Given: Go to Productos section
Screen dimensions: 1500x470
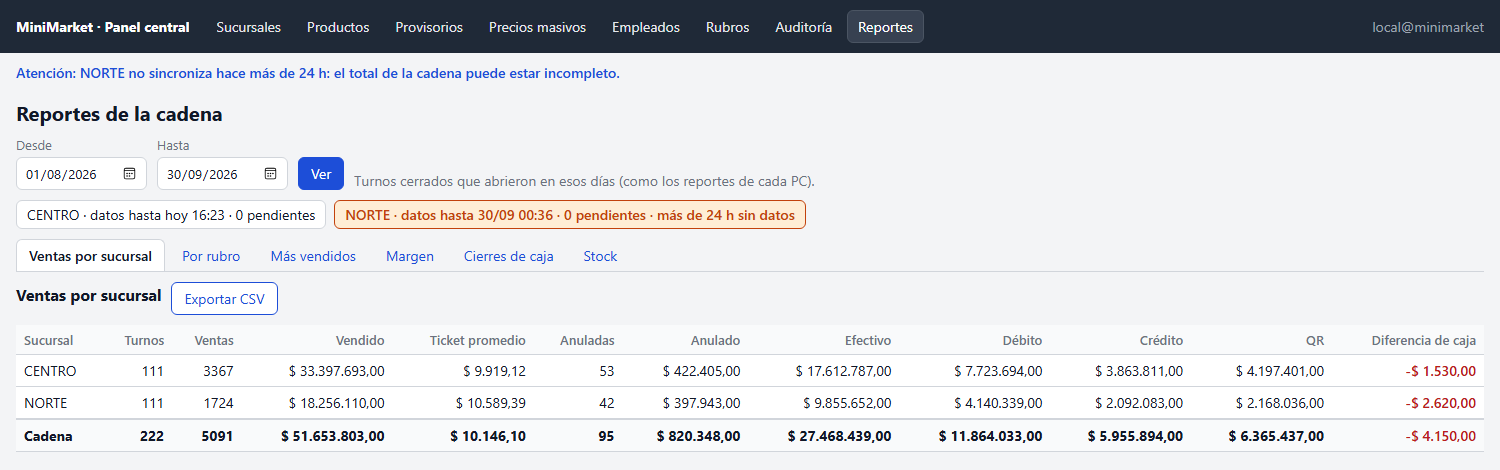Looking at the screenshot, I should pyautogui.click(x=338, y=27).
